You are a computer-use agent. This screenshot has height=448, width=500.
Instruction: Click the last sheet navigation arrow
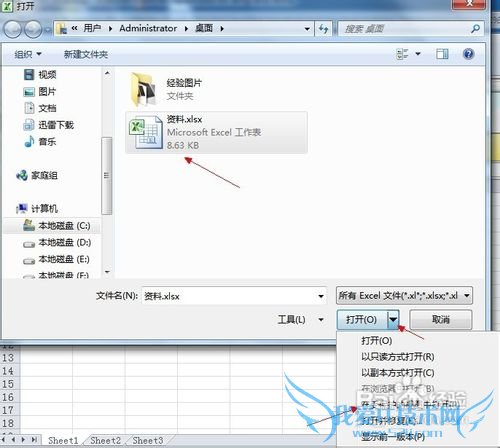click(34, 440)
